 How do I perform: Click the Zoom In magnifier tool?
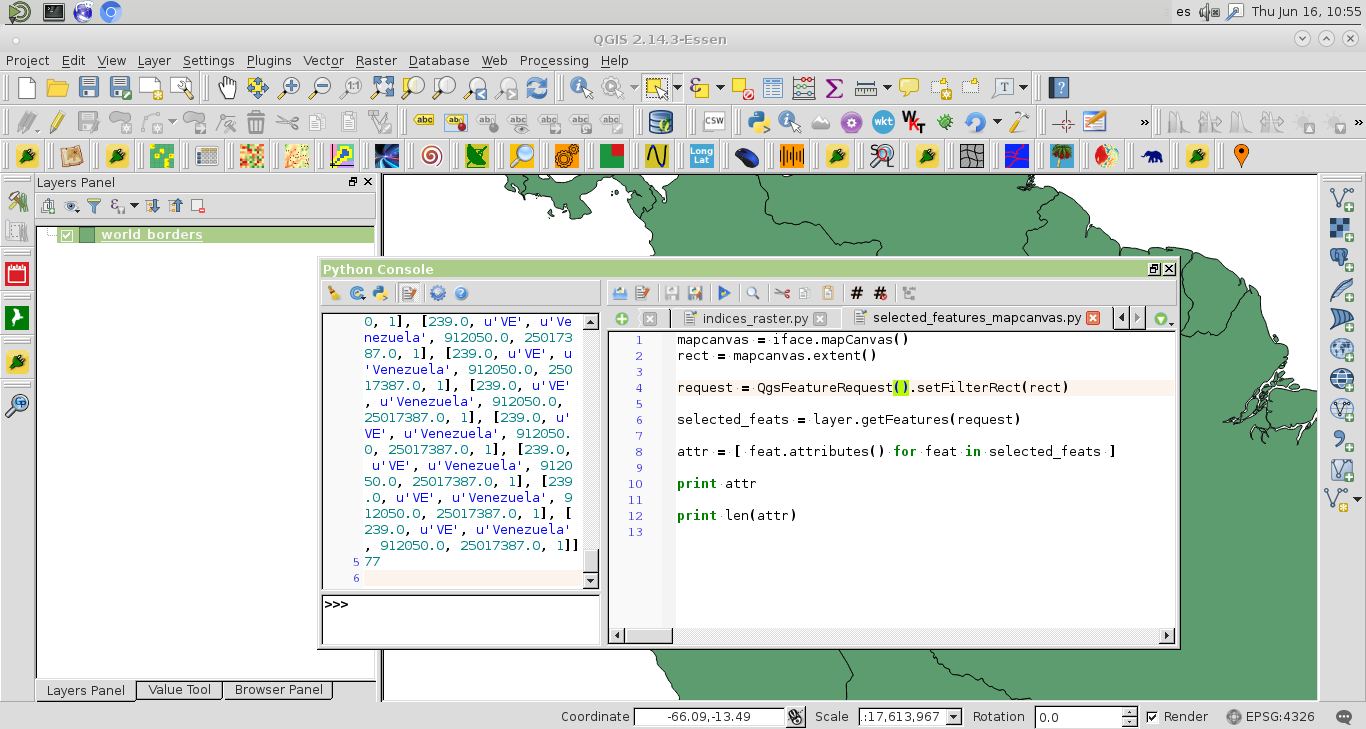tap(289, 88)
